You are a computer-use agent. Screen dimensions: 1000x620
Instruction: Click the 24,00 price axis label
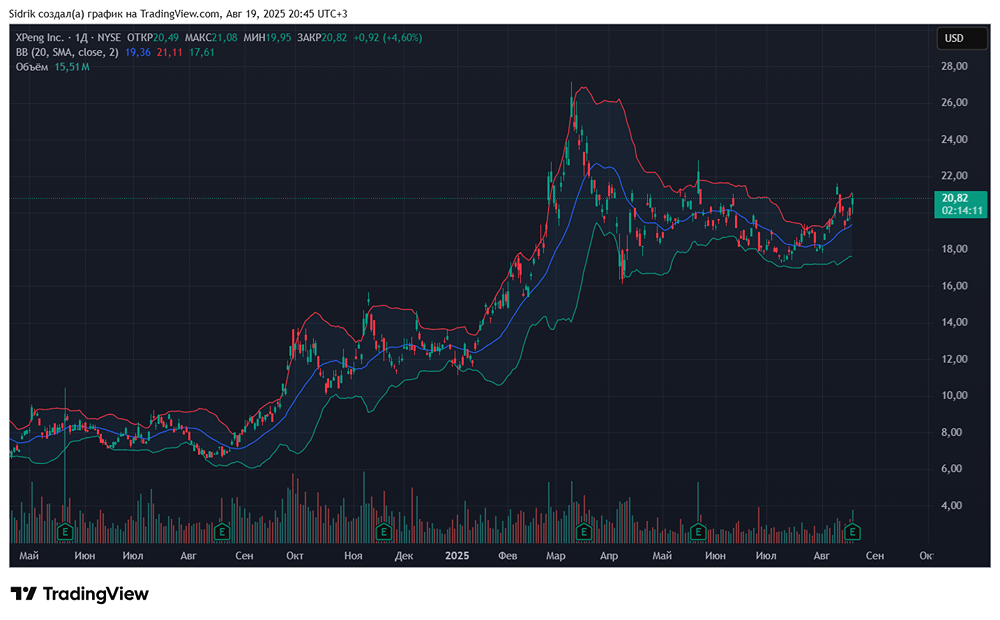tap(954, 140)
